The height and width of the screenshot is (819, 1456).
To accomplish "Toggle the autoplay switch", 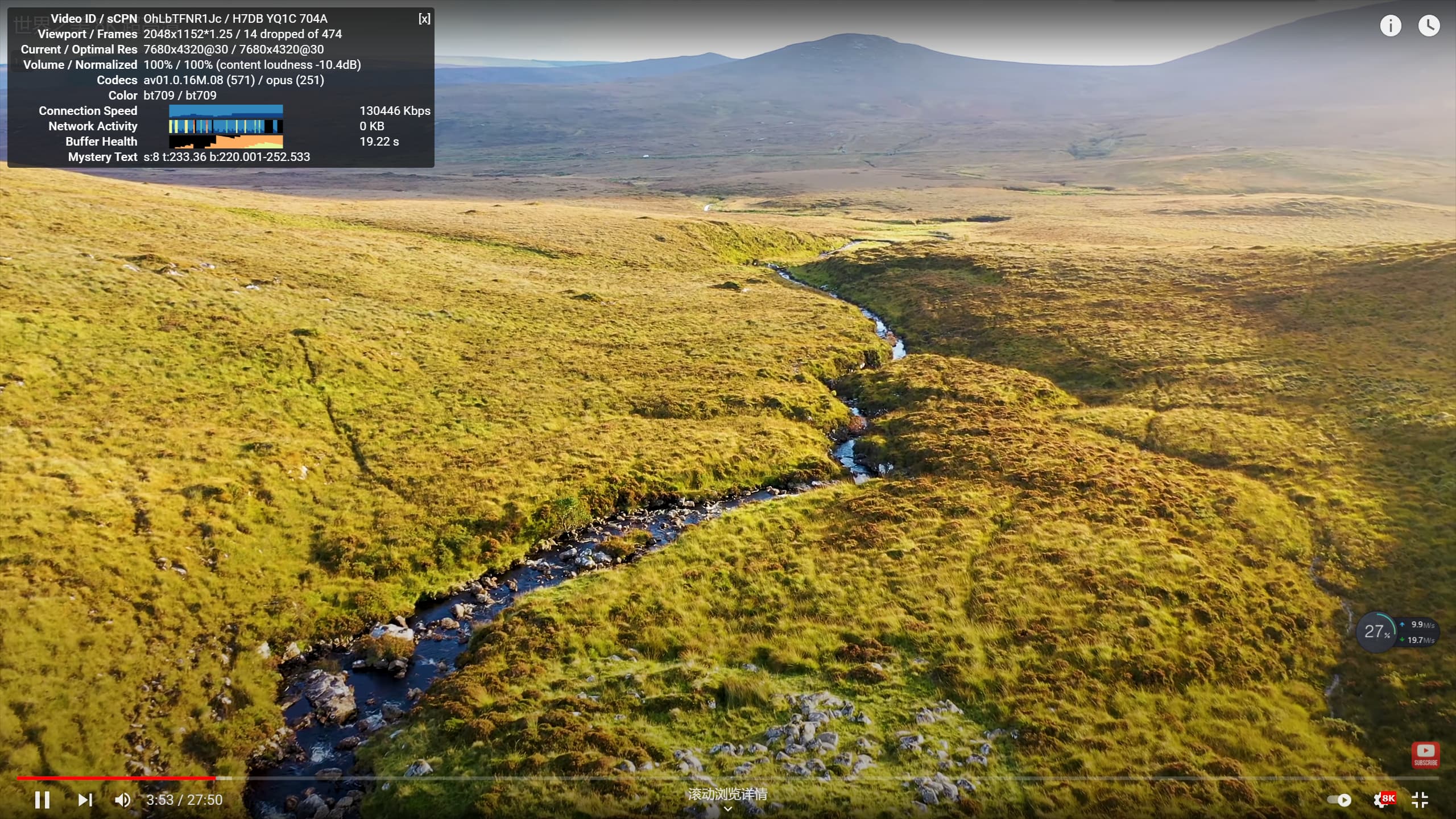I will 1339,800.
